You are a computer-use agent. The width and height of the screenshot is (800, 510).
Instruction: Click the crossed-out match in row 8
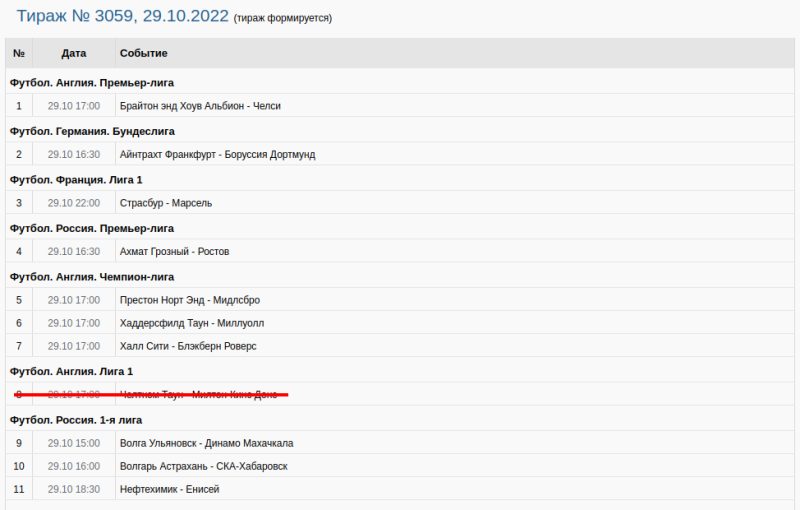198,395
